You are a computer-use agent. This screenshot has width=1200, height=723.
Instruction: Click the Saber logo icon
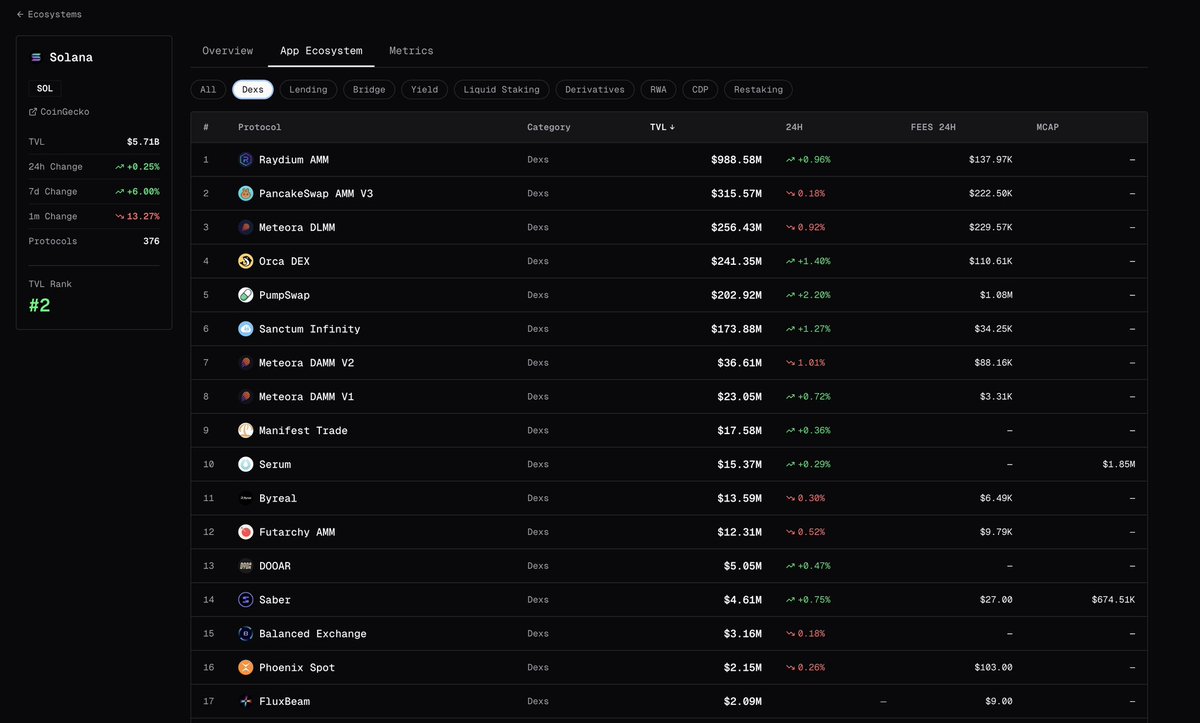click(246, 600)
